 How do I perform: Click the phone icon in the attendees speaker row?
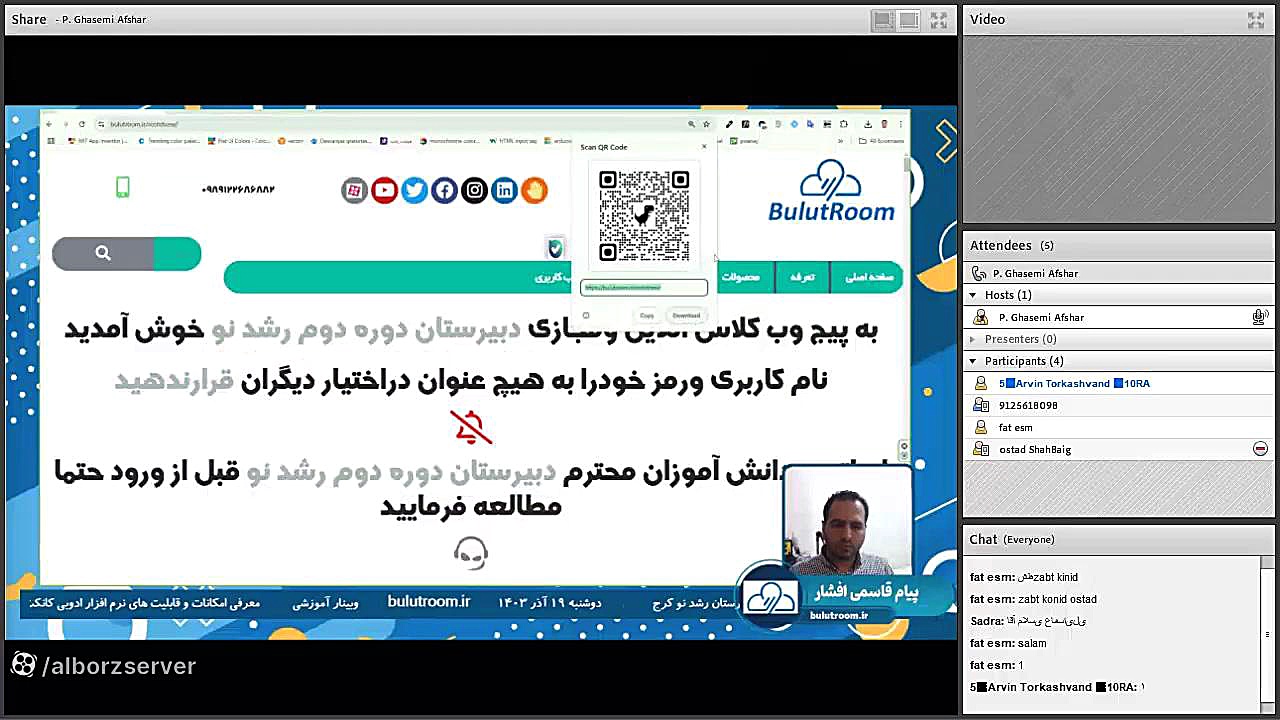(x=979, y=273)
